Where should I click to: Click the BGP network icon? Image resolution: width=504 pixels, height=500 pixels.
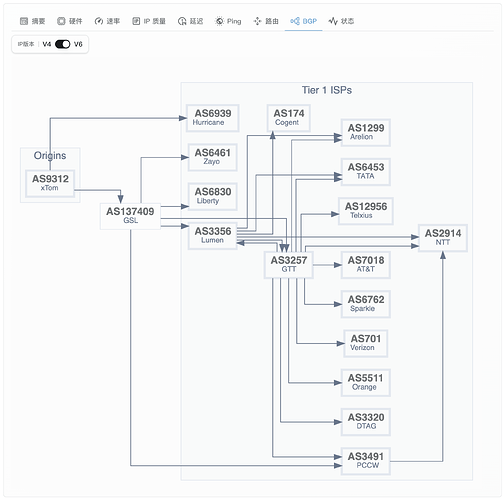[x=295, y=21]
